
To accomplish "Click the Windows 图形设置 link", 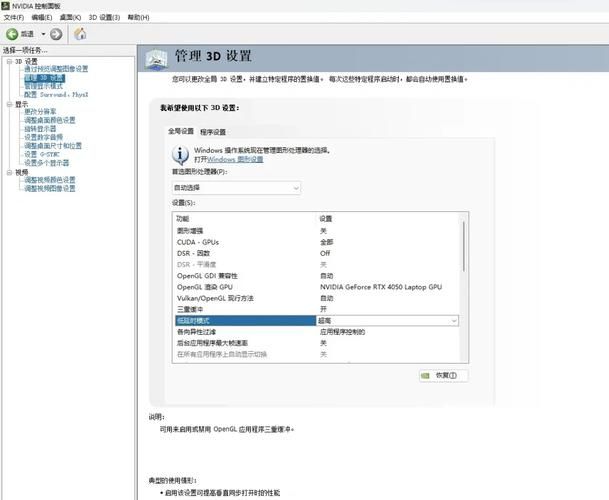I will pos(235,159).
